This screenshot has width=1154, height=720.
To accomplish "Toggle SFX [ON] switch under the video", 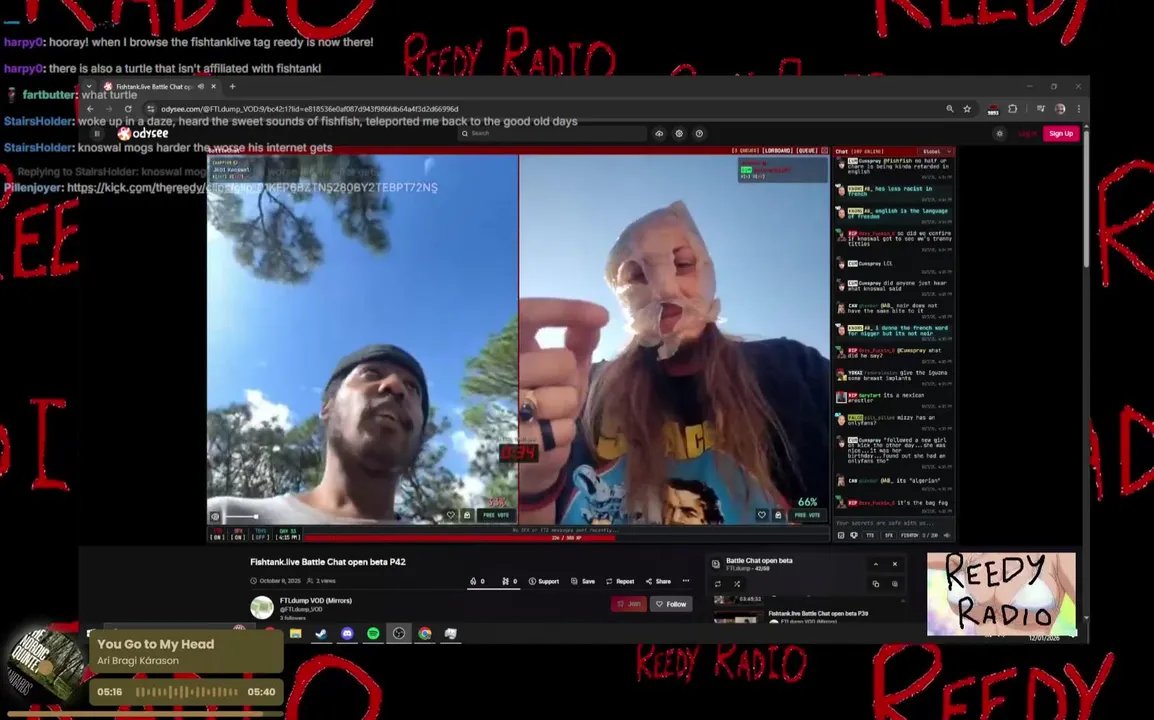I will [238, 534].
